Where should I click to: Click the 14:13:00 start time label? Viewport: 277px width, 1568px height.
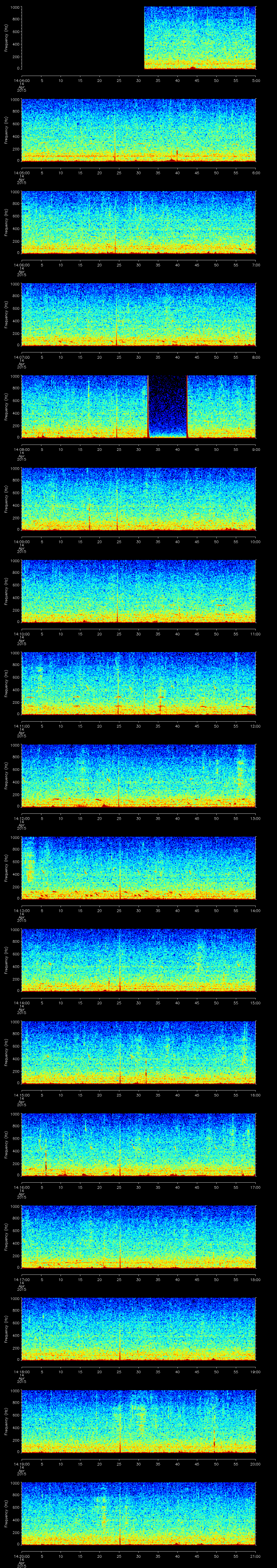click(x=21, y=910)
